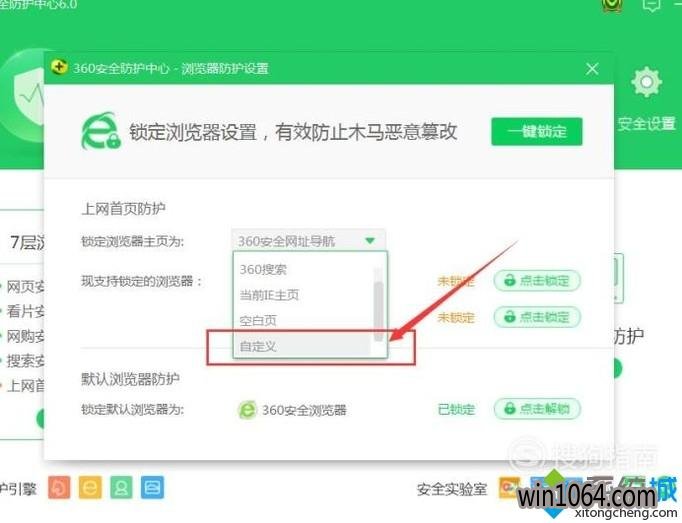Click the orange engine icon at bottom
682x523 pixels.
59,487
